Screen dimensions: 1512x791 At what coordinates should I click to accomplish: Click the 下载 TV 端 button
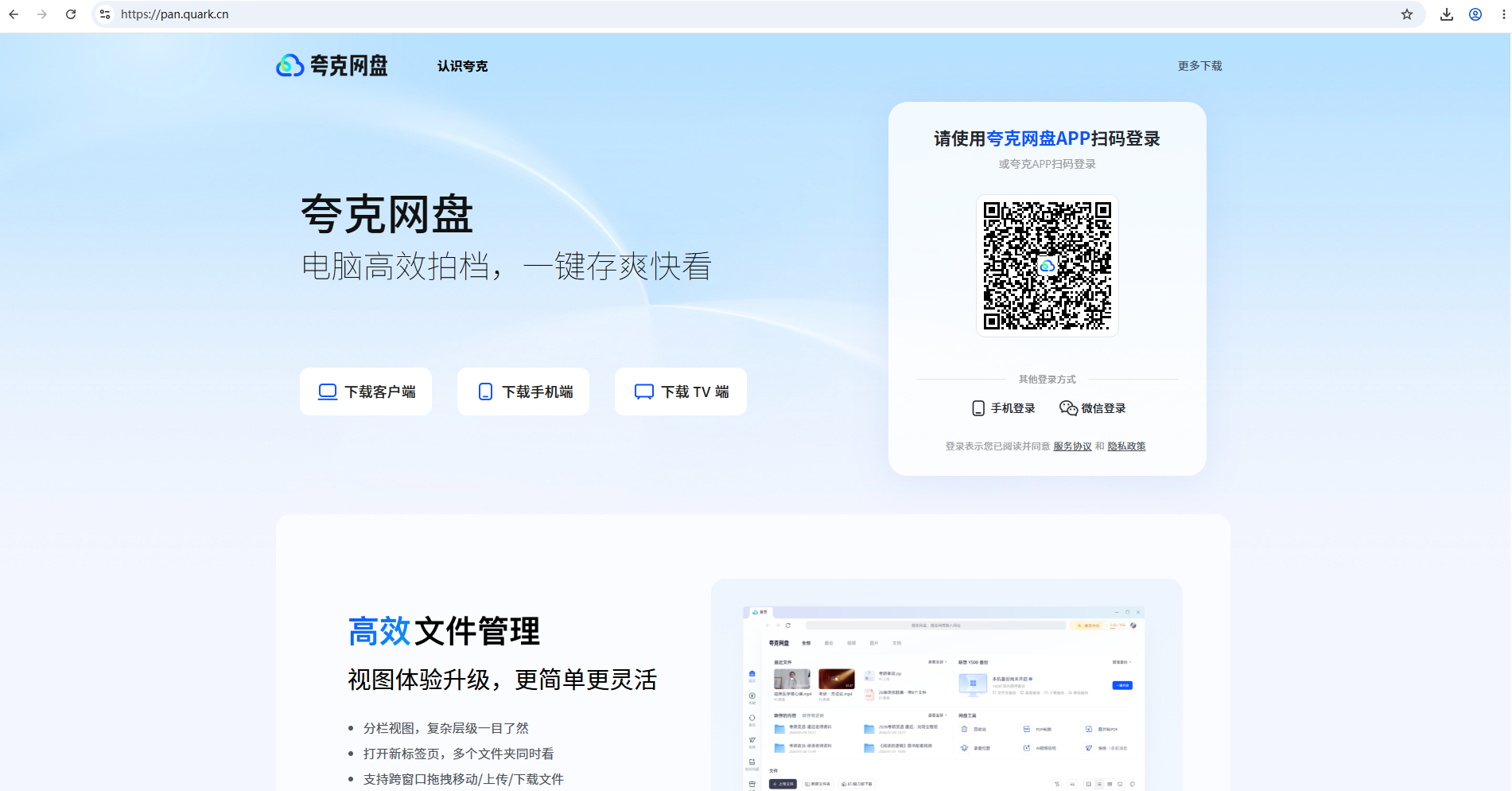[681, 392]
